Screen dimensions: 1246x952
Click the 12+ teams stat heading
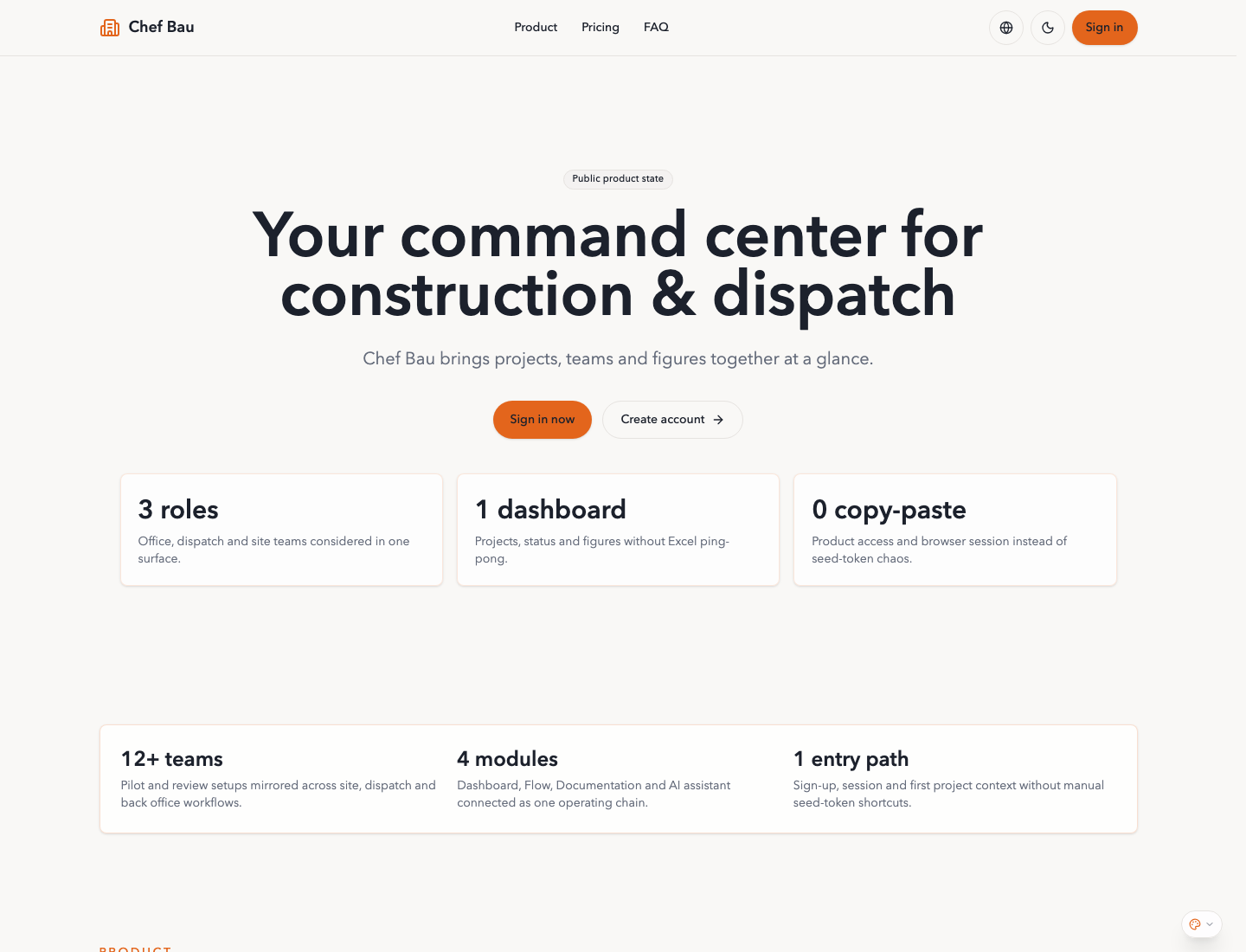(172, 759)
